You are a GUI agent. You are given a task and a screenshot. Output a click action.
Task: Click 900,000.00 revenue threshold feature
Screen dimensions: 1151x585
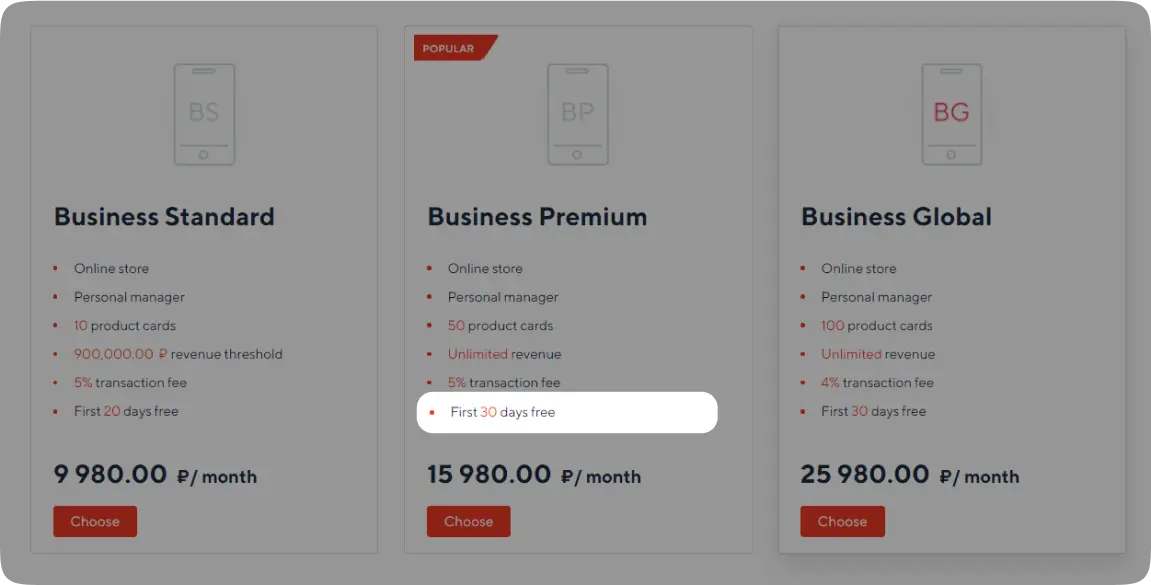click(x=178, y=354)
